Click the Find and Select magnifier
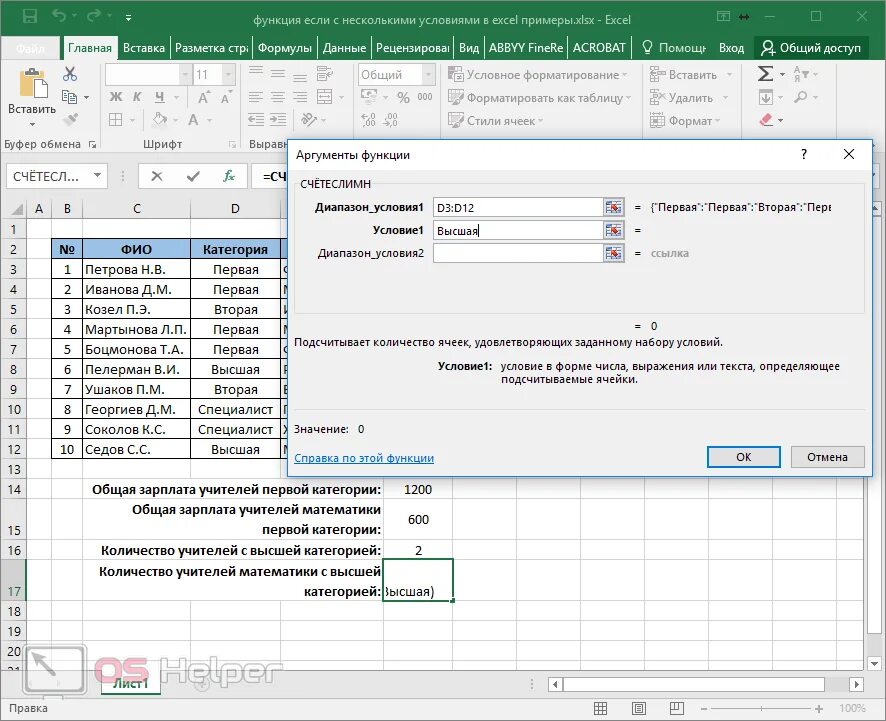The image size is (886, 721). pyautogui.click(x=801, y=97)
